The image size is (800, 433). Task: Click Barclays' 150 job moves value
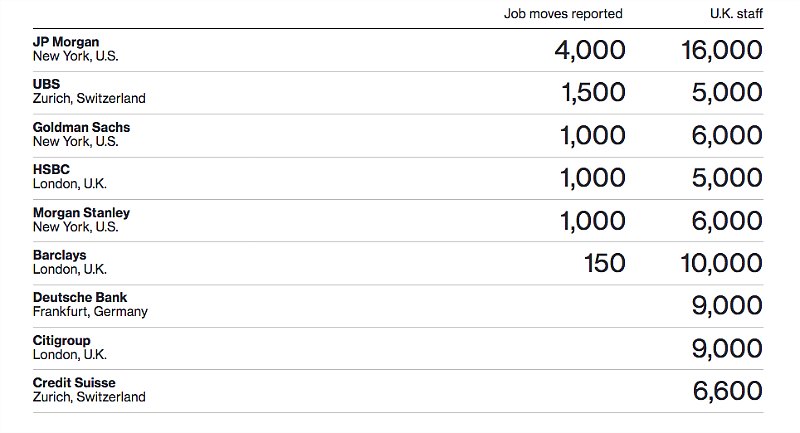coord(604,263)
